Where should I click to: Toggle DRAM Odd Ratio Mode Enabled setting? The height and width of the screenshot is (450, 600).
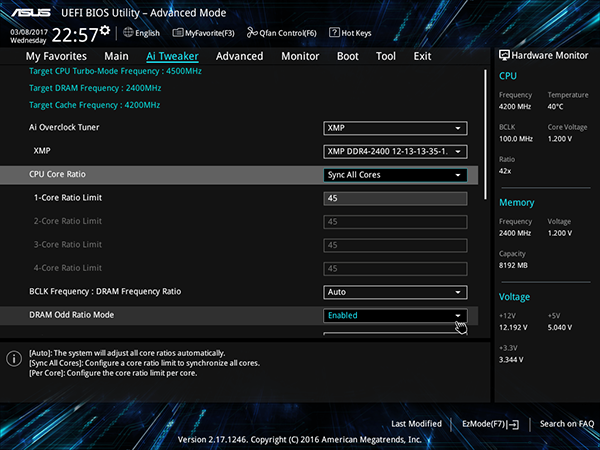(x=395, y=315)
